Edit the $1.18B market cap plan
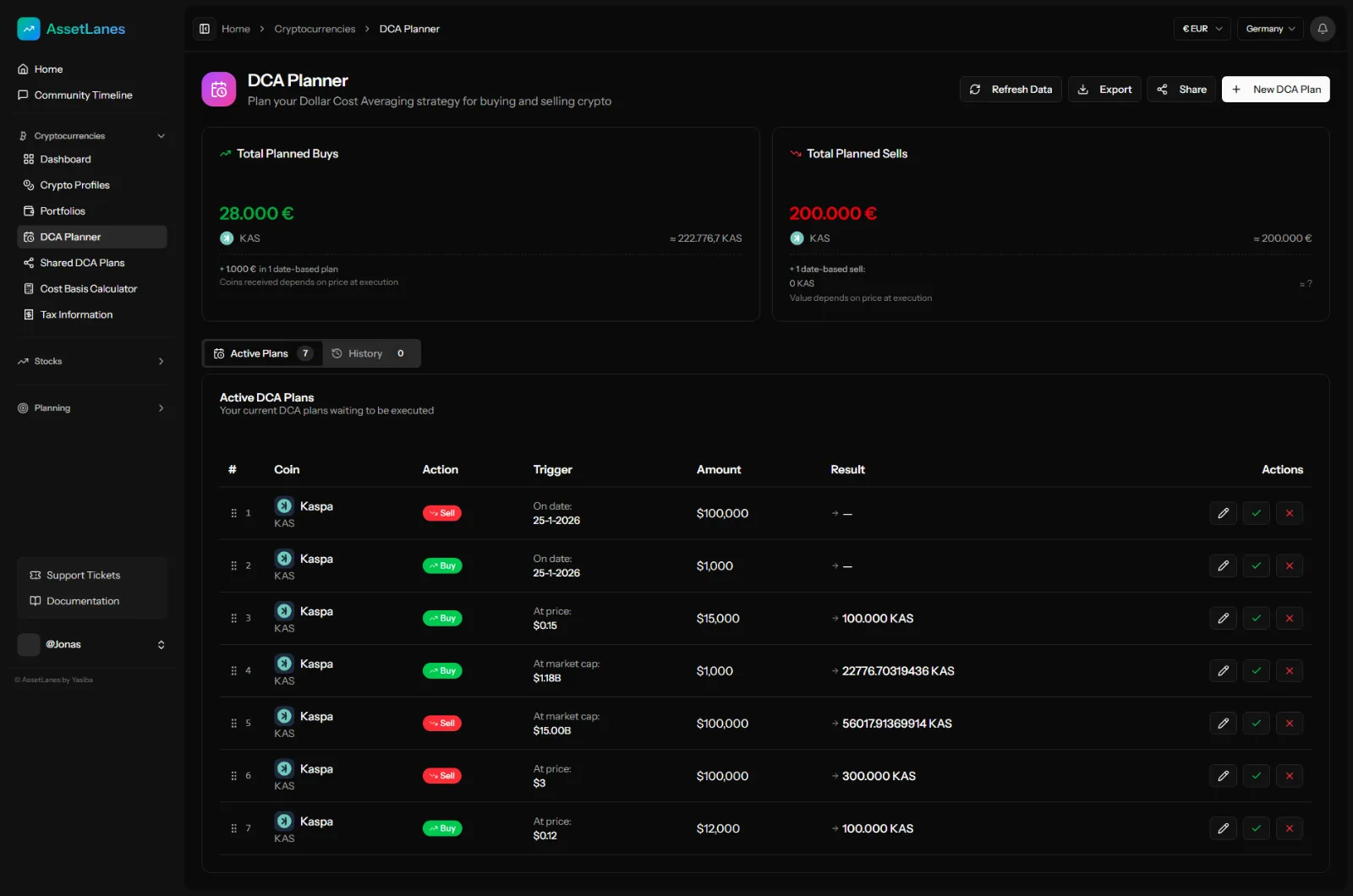 click(1223, 670)
